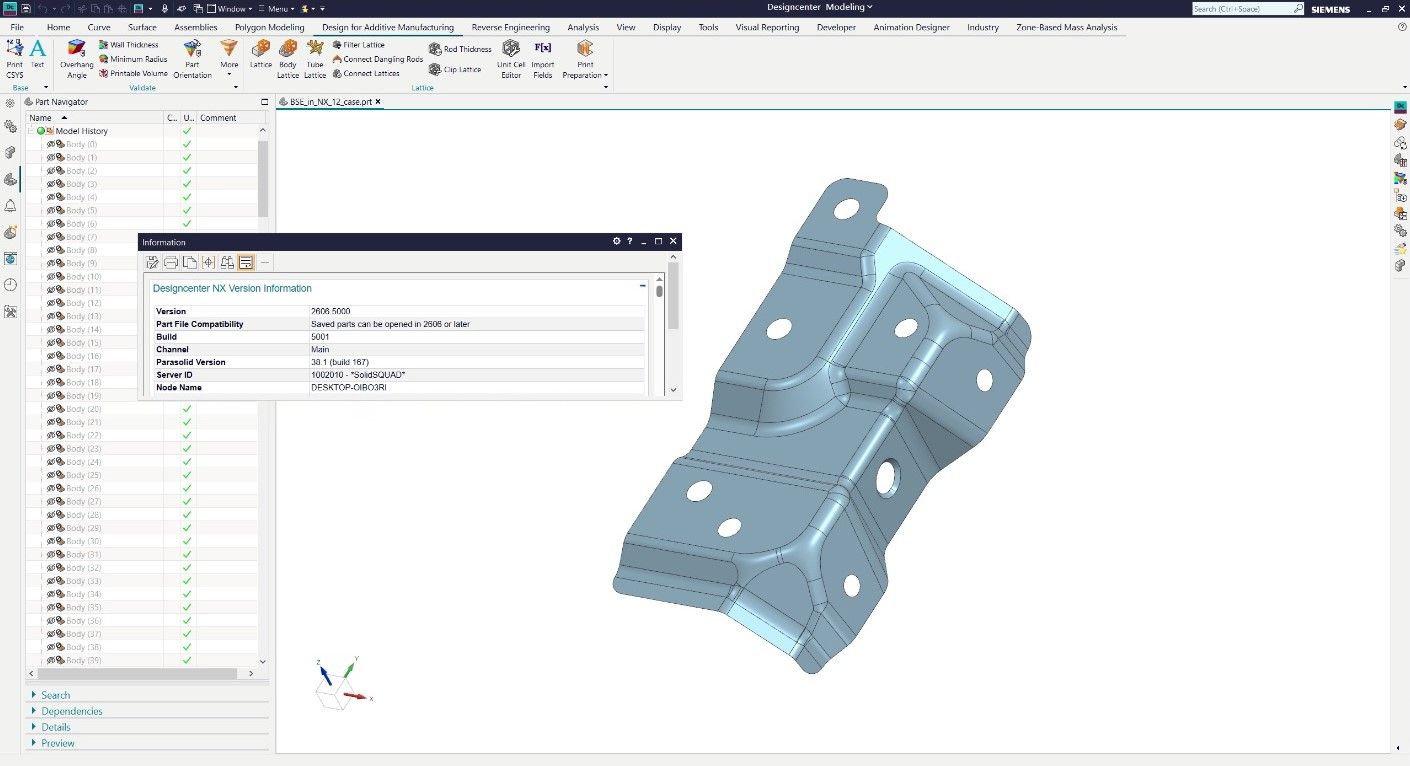This screenshot has height=766, width=1410.
Task: Run Connect Dangling Rods
Action: (378, 59)
